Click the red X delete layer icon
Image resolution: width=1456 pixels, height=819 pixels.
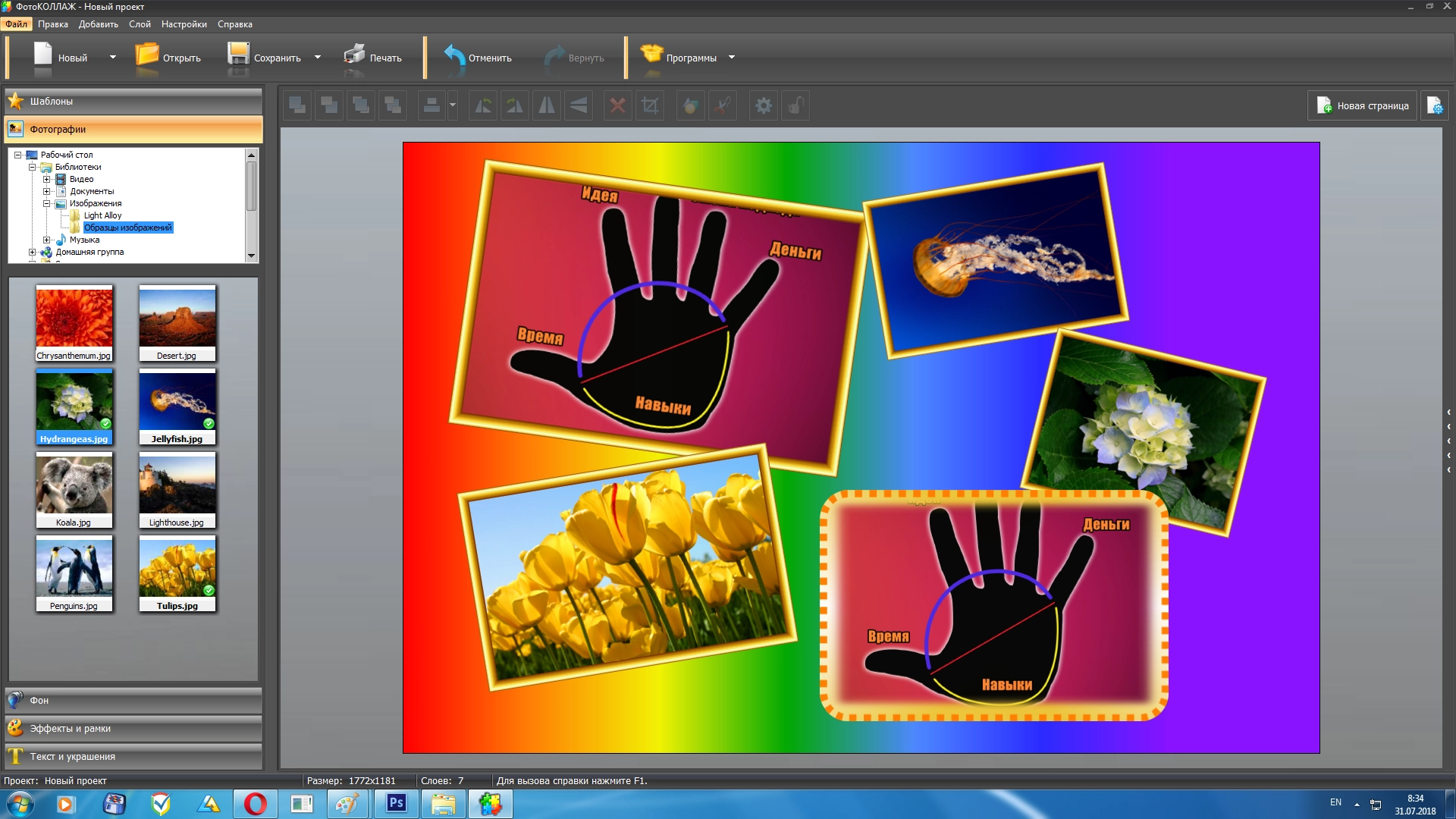[x=618, y=105]
